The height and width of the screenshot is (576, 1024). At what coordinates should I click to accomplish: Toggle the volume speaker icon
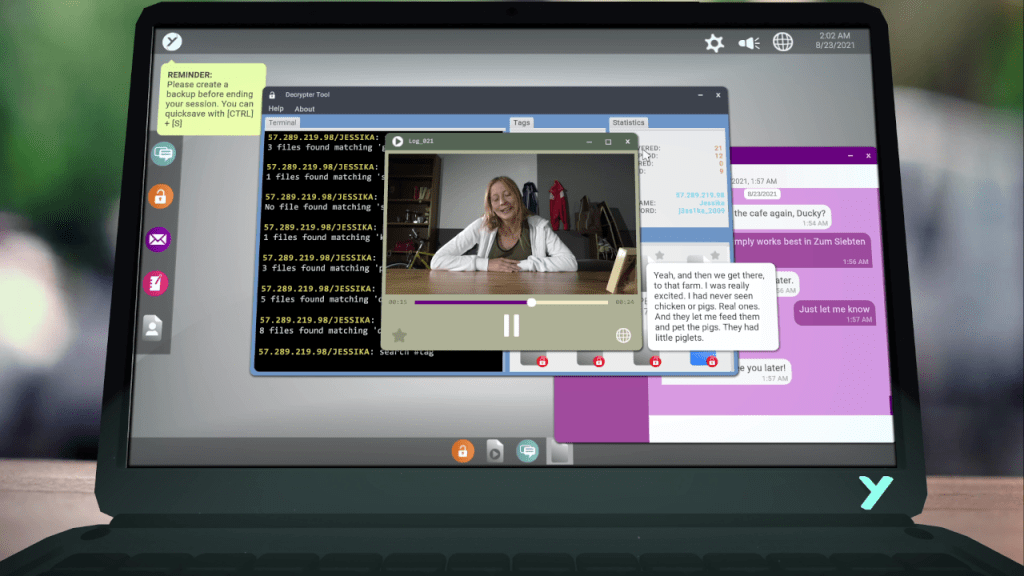coord(749,43)
